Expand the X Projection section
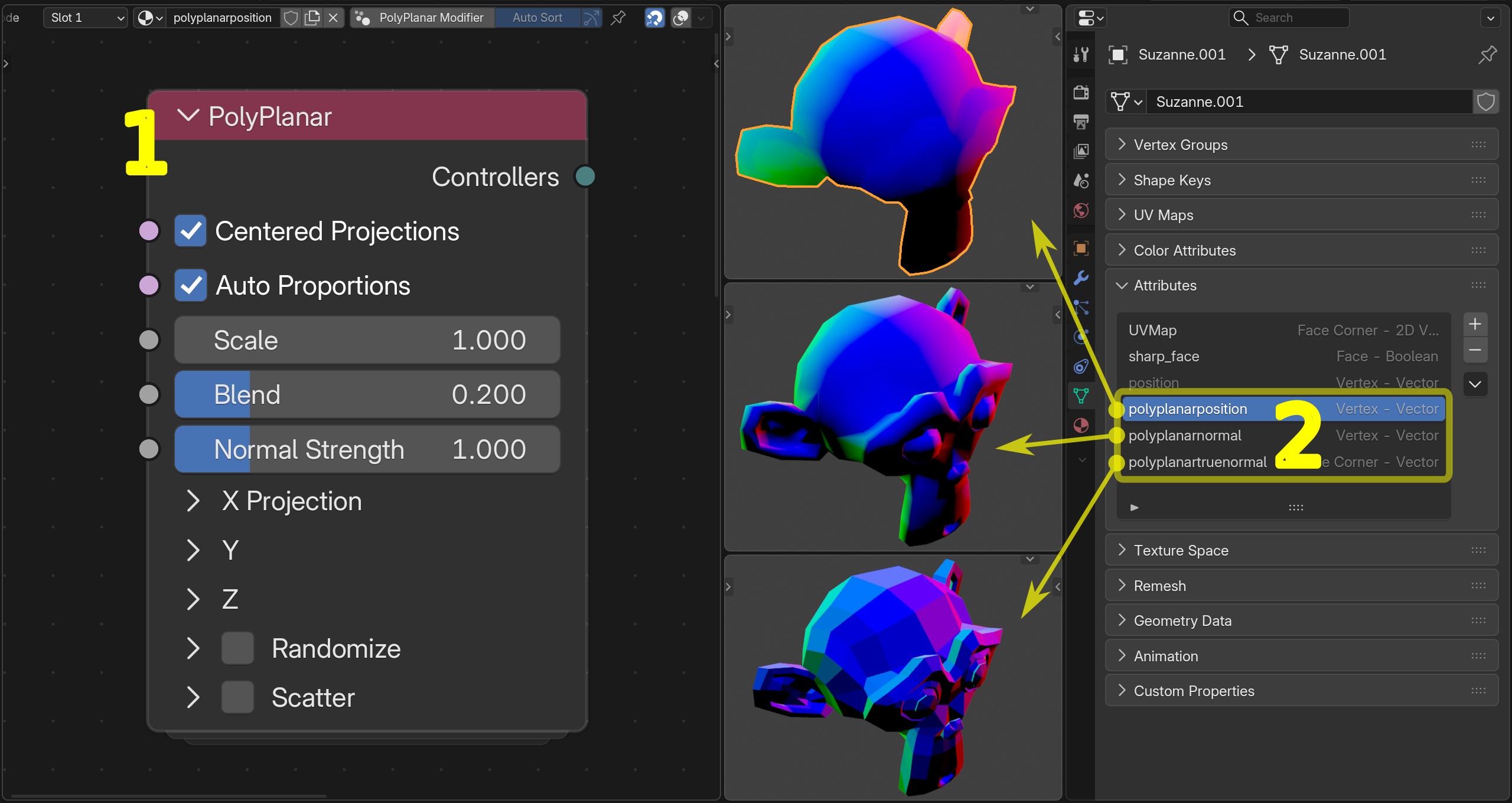Screen dimensions: 1512x803 tap(193, 501)
